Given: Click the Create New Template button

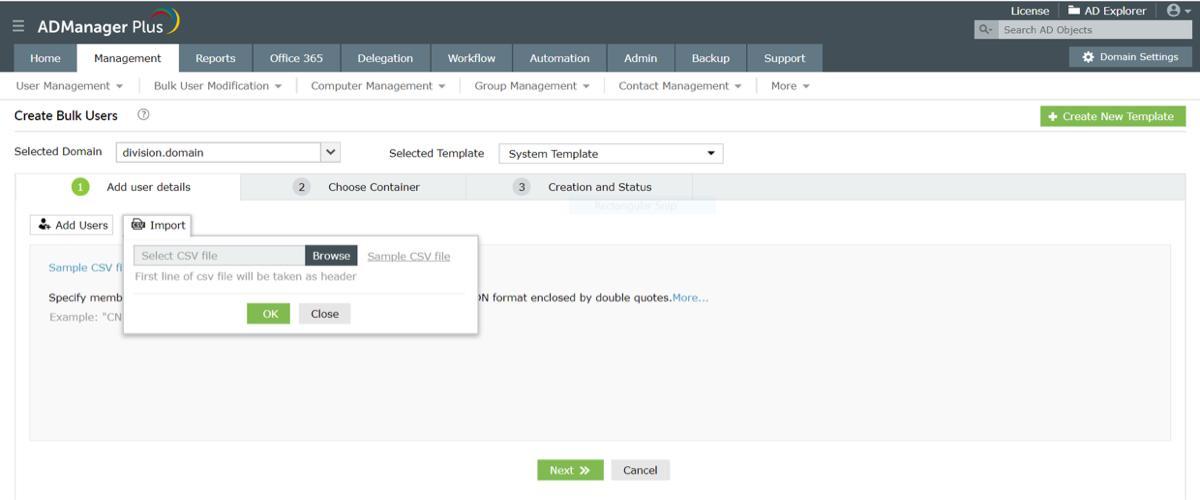Looking at the screenshot, I should pyautogui.click(x=1113, y=117).
